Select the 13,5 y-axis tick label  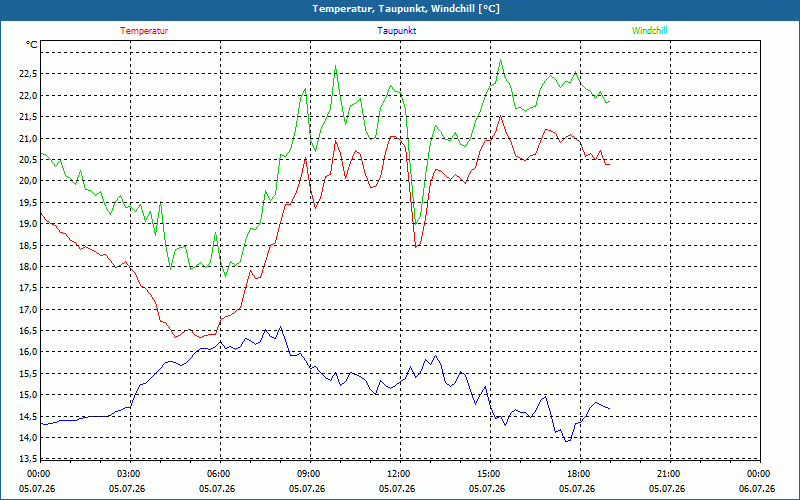coord(28,459)
